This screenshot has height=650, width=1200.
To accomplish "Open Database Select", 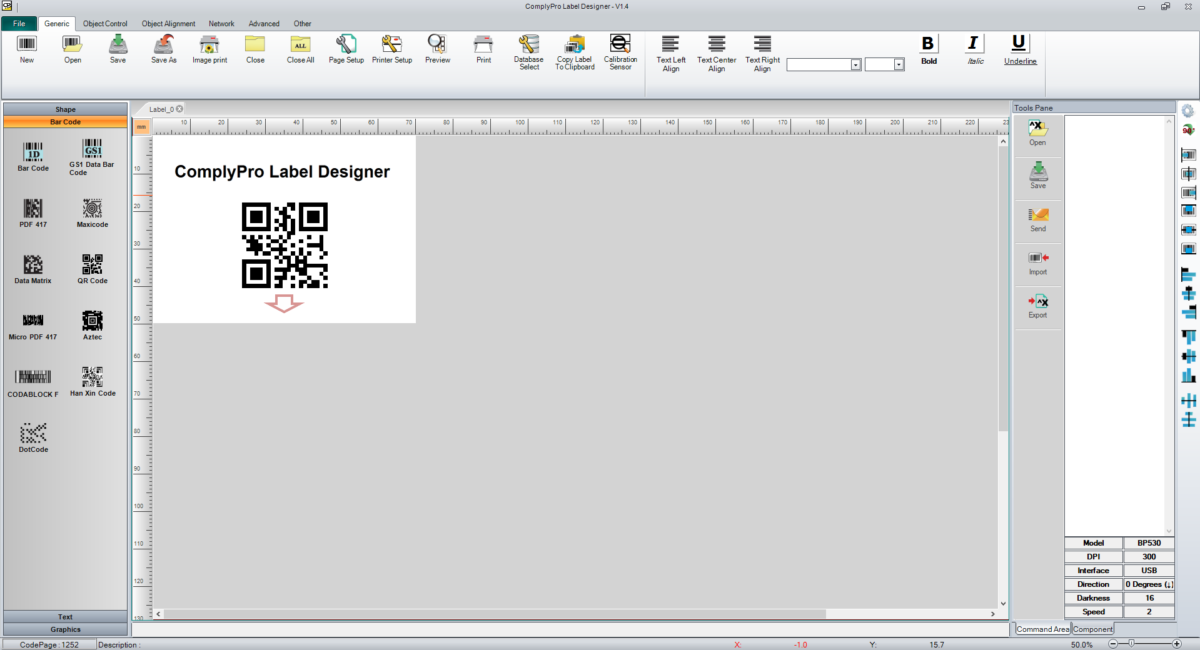I will (x=529, y=52).
